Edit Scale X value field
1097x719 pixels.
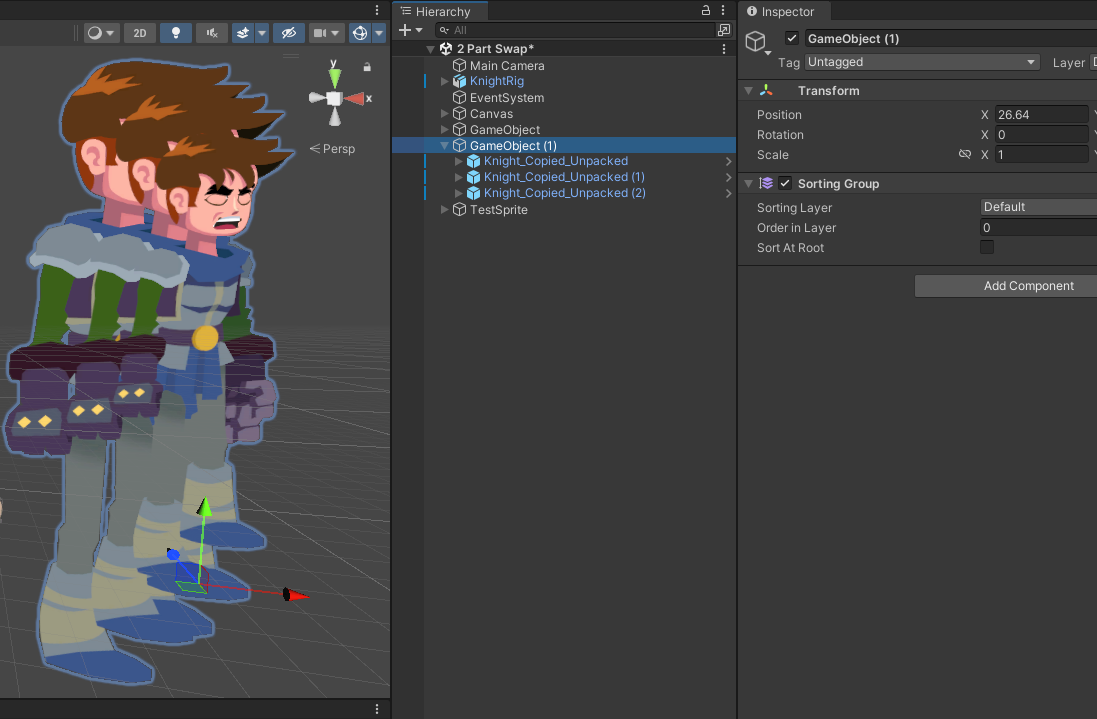(x=1042, y=155)
